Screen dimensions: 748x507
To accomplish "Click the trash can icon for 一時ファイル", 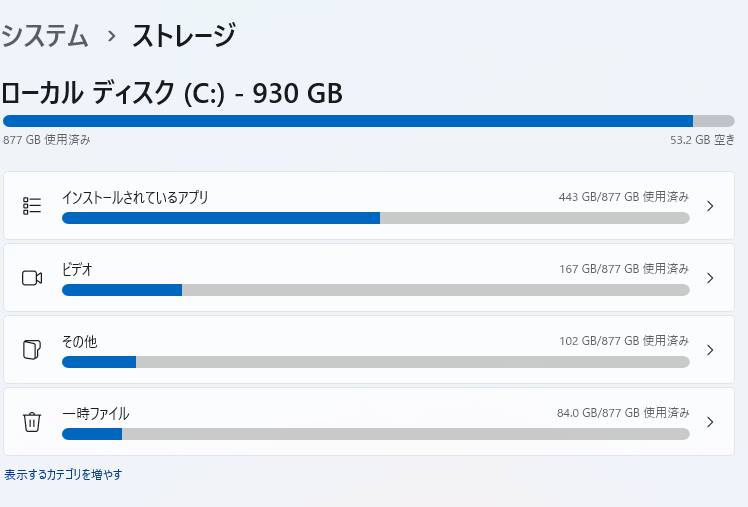I will click(x=32, y=422).
